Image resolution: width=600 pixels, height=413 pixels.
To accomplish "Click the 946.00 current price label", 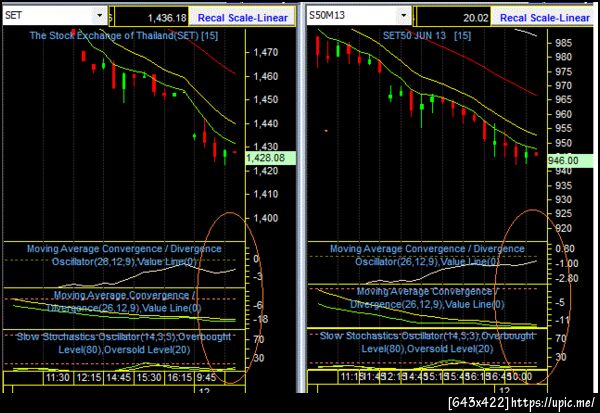I will click(x=570, y=160).
